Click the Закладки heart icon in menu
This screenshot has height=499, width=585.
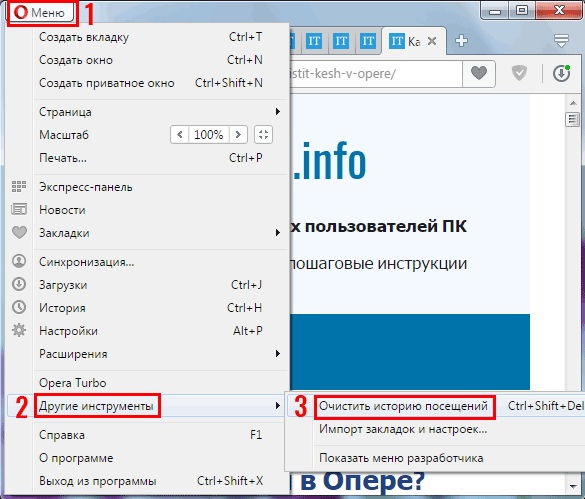[x=19, y=232]
